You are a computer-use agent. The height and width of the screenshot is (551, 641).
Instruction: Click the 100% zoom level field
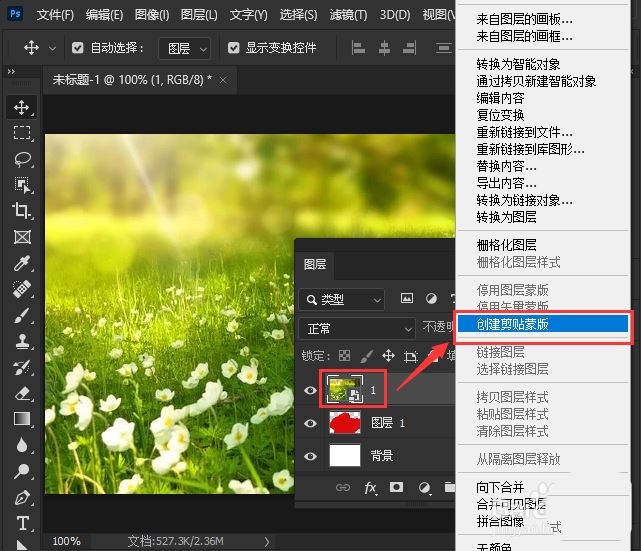pos(66,541)
